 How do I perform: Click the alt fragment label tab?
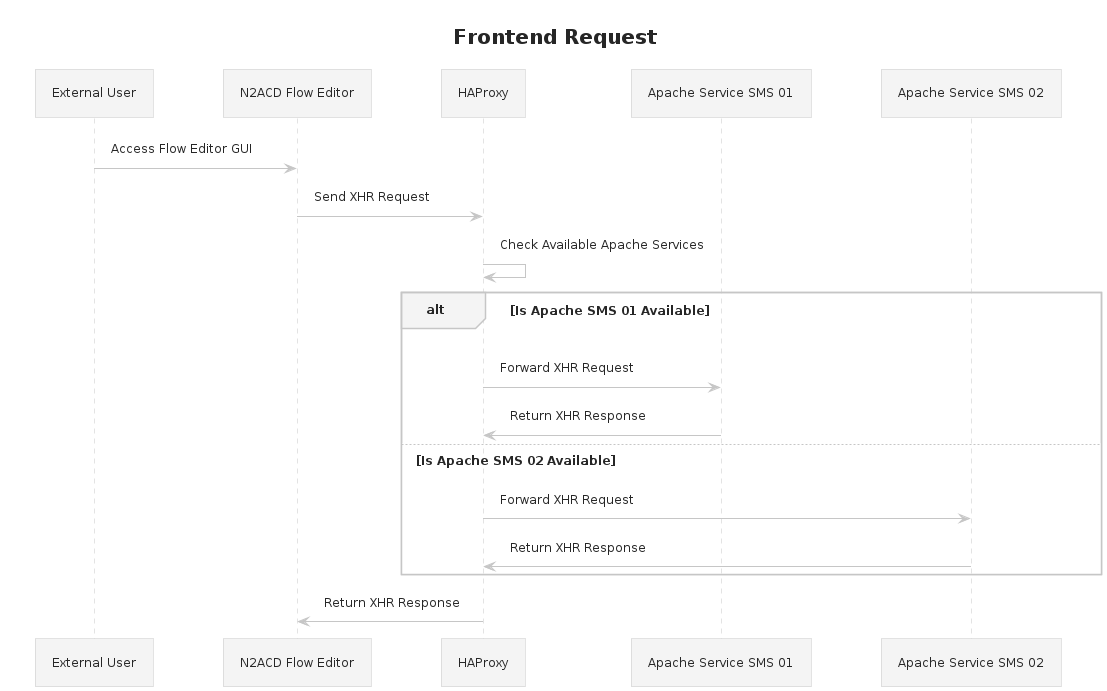436,310
